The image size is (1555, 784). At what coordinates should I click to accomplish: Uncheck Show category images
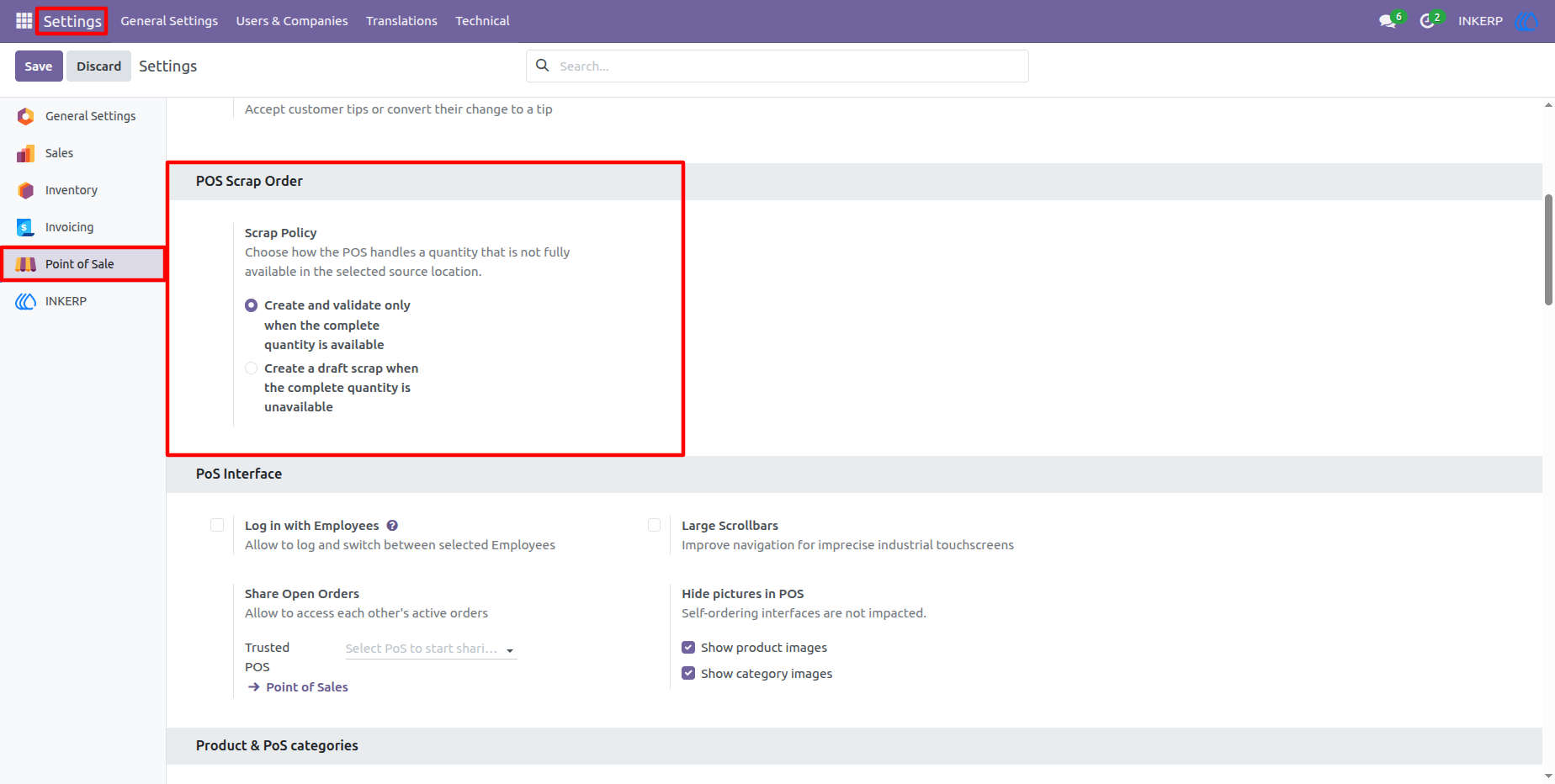coord(688,674)
